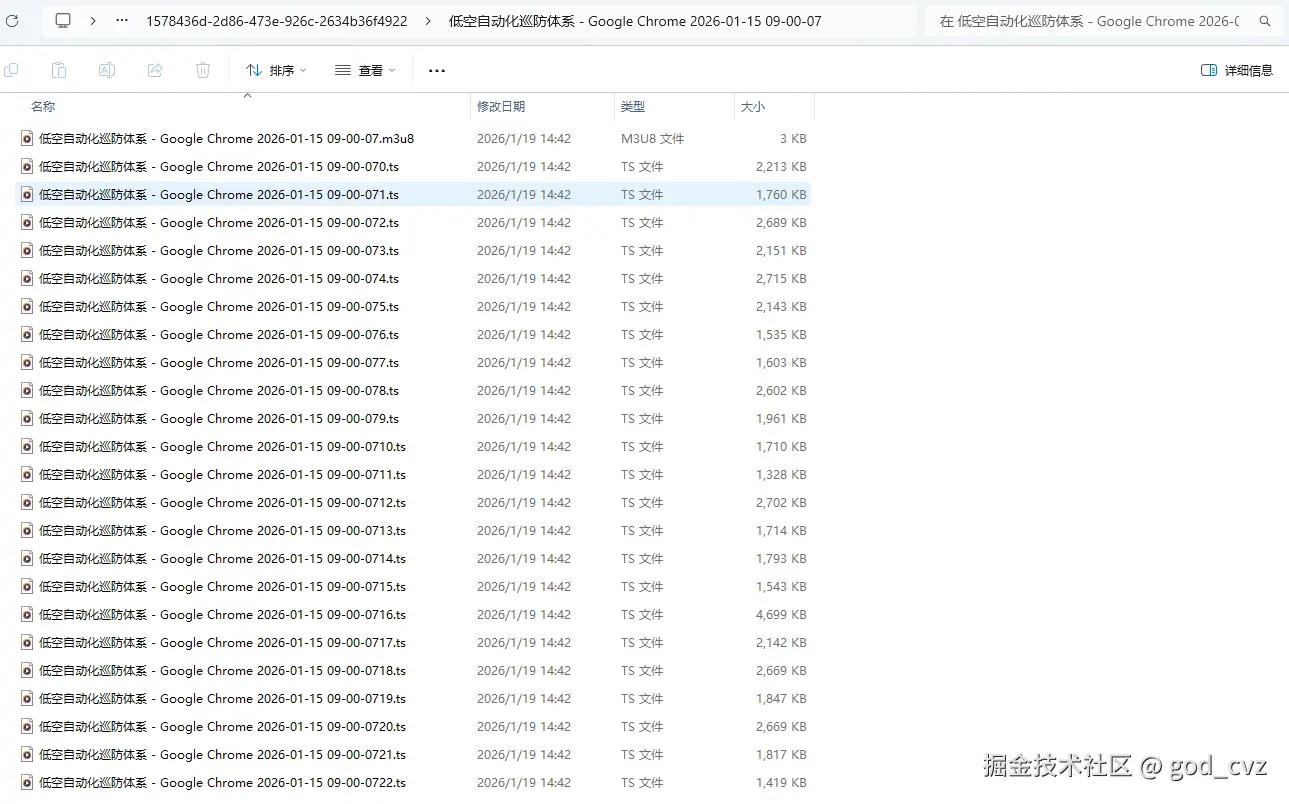
Task: Click the file icon of 09-00-070.ts
Action: 27,167
